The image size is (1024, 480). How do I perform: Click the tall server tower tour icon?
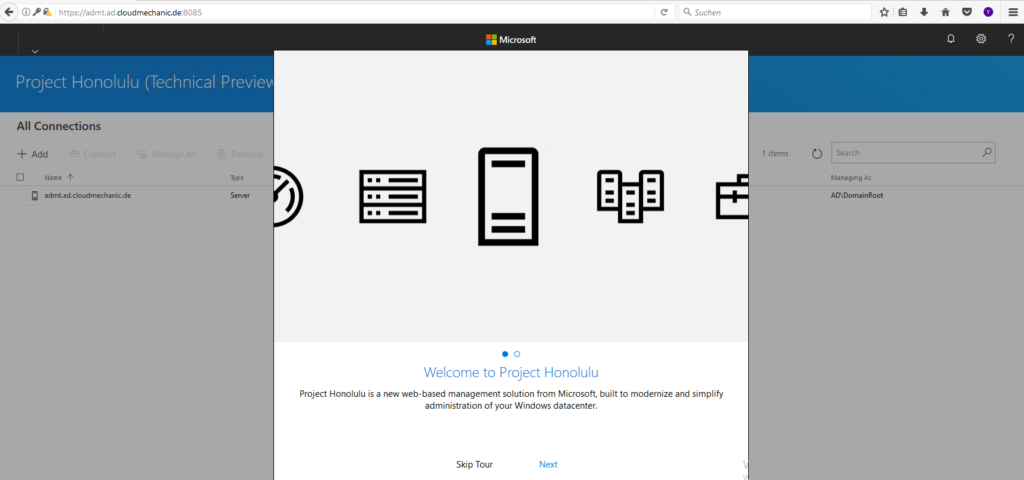(x=508, y=197)
